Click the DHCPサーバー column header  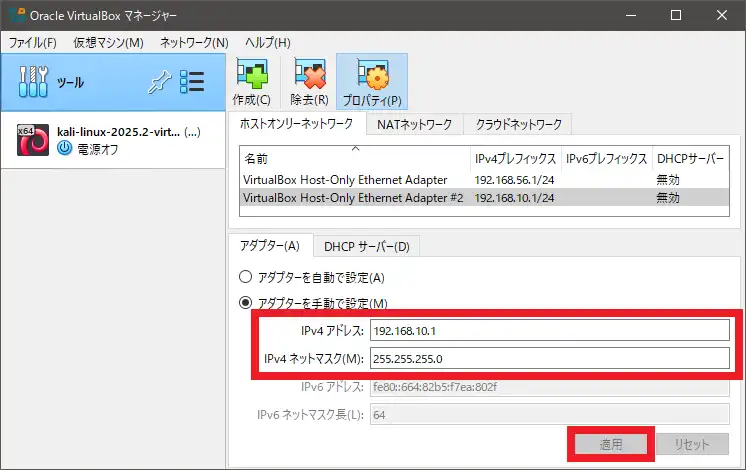click(690, 158)
